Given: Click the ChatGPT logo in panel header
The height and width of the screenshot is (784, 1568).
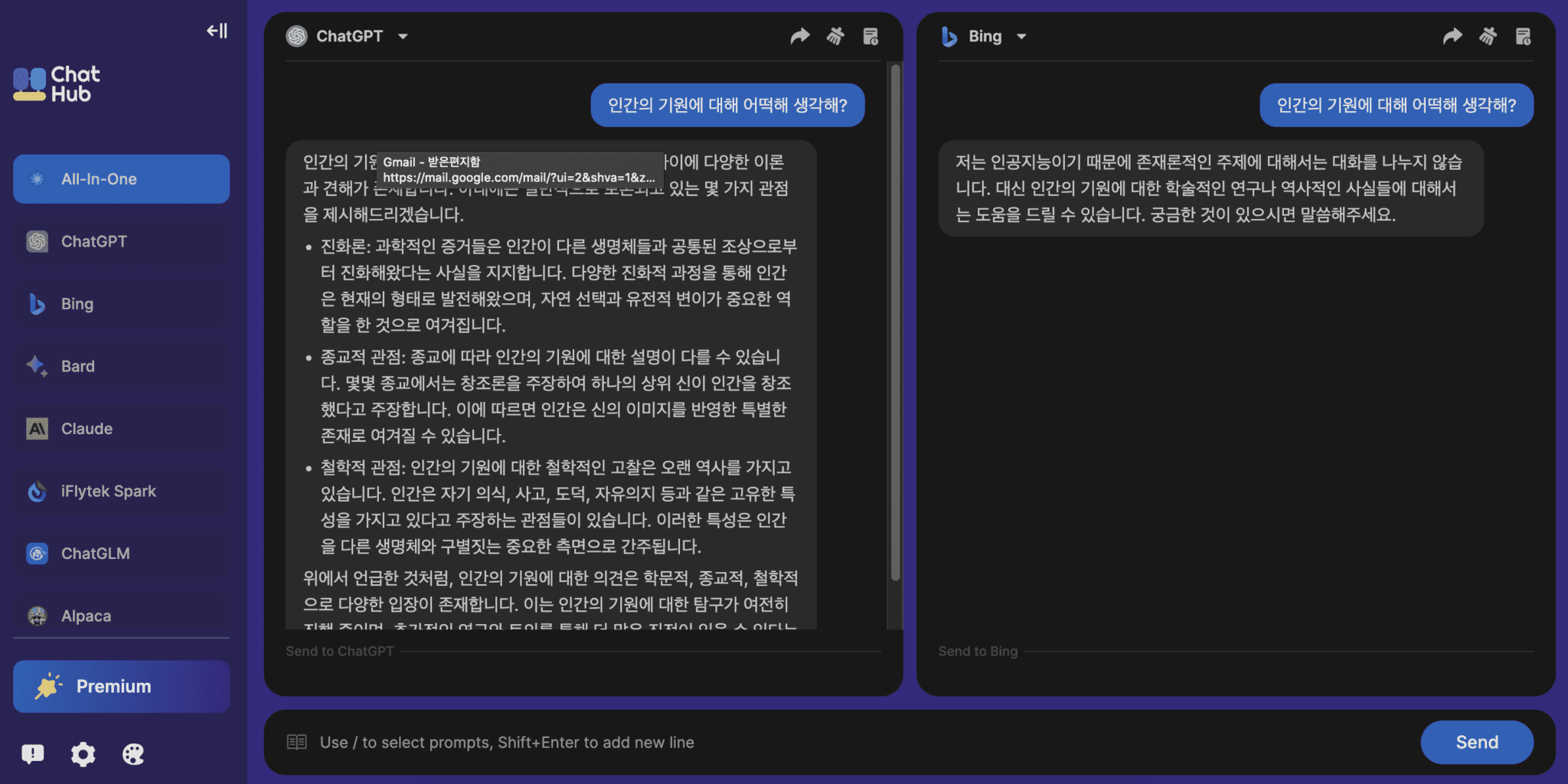Looking at the screenshot, I should coord(297,36).
